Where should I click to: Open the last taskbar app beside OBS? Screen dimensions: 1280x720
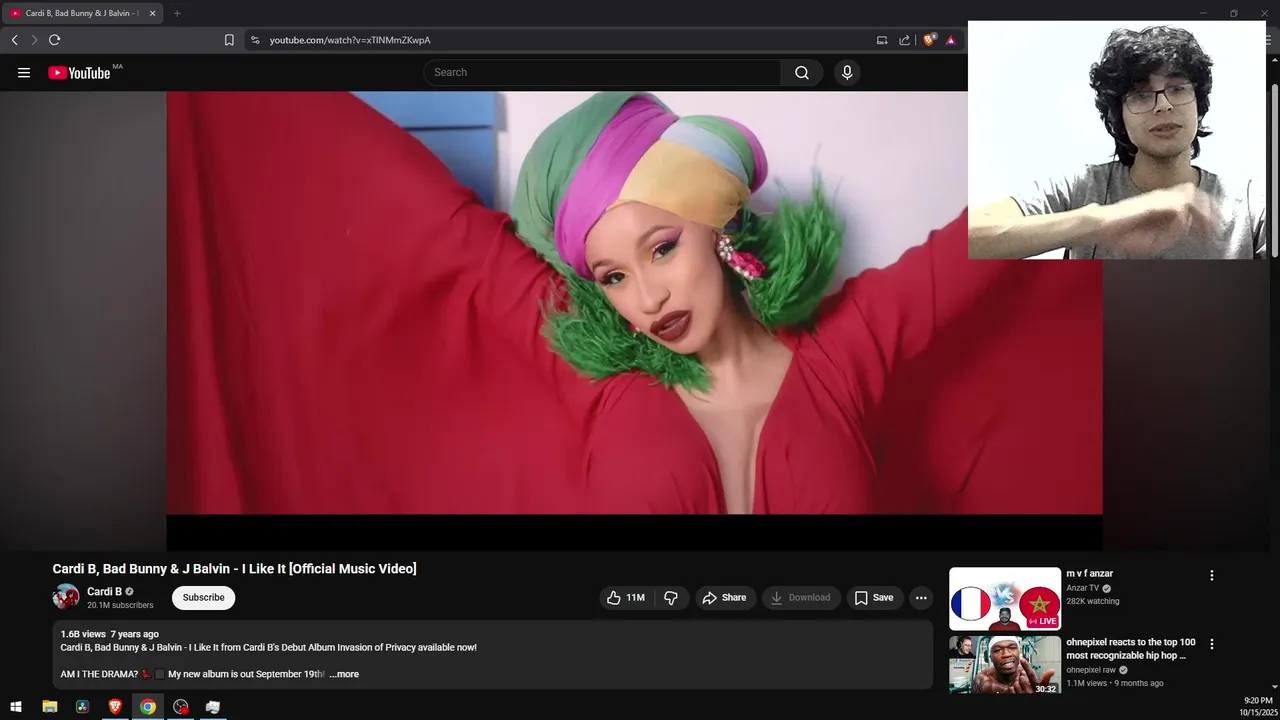(x=213, y=707)
